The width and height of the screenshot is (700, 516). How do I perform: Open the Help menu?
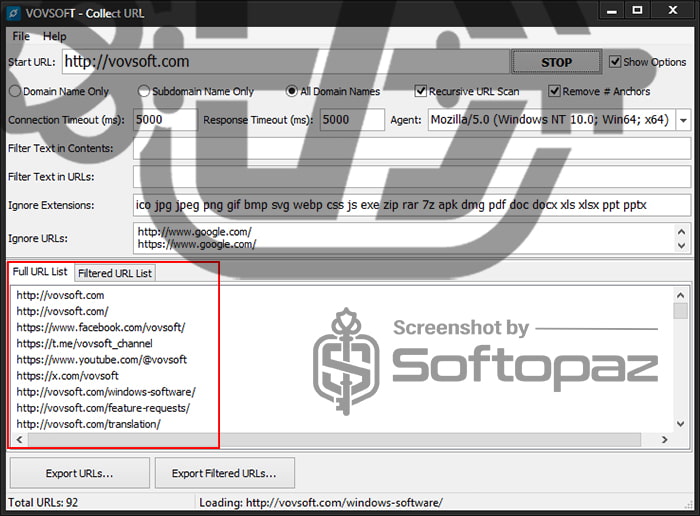(x=54, y=36)
